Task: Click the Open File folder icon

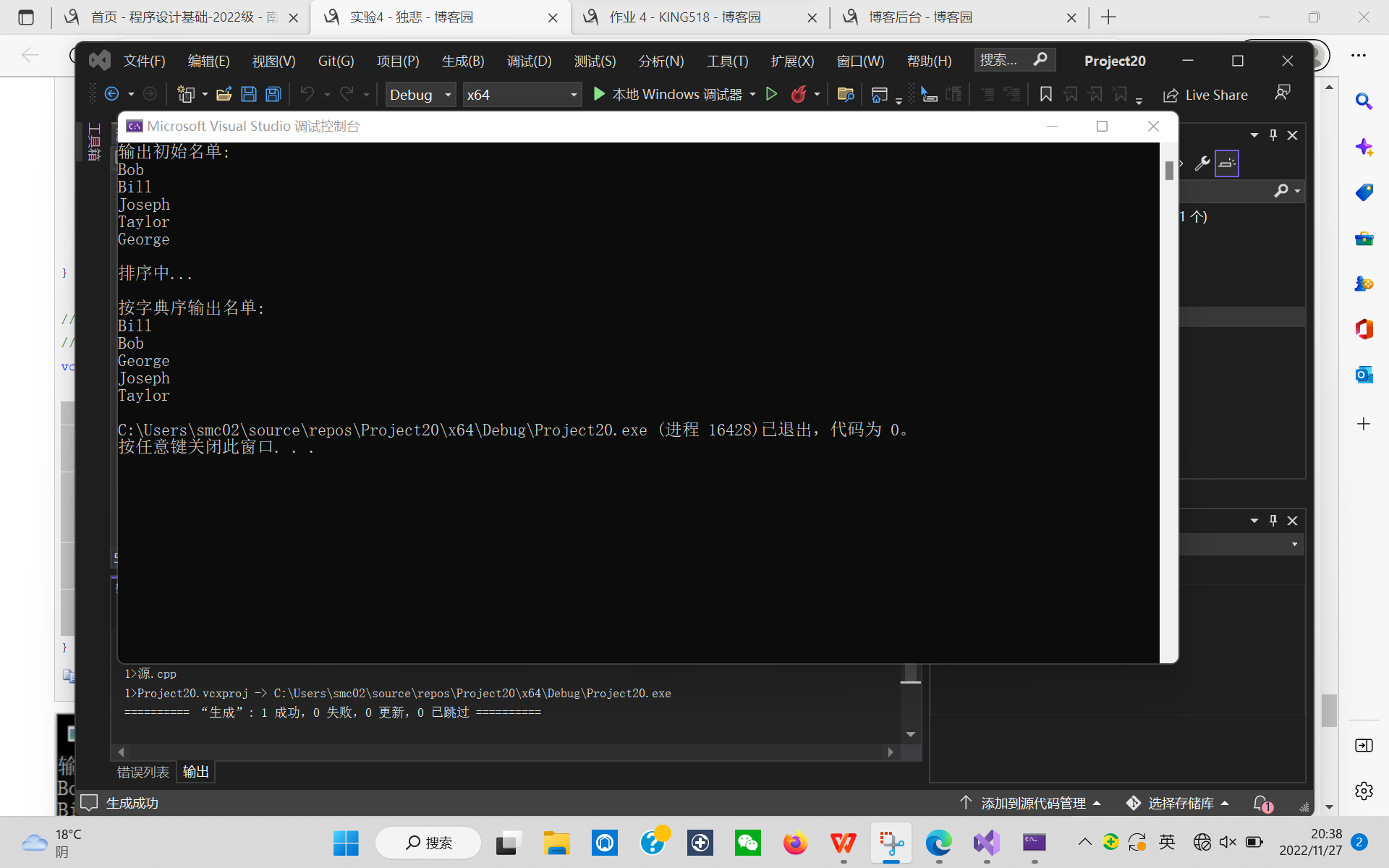Action: point(224,94)
